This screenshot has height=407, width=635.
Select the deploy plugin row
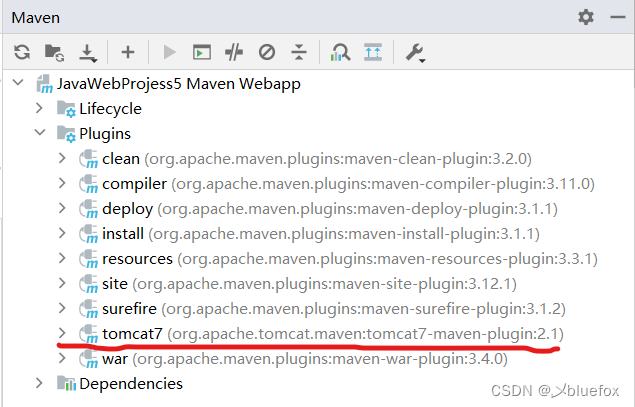[330, 209]
